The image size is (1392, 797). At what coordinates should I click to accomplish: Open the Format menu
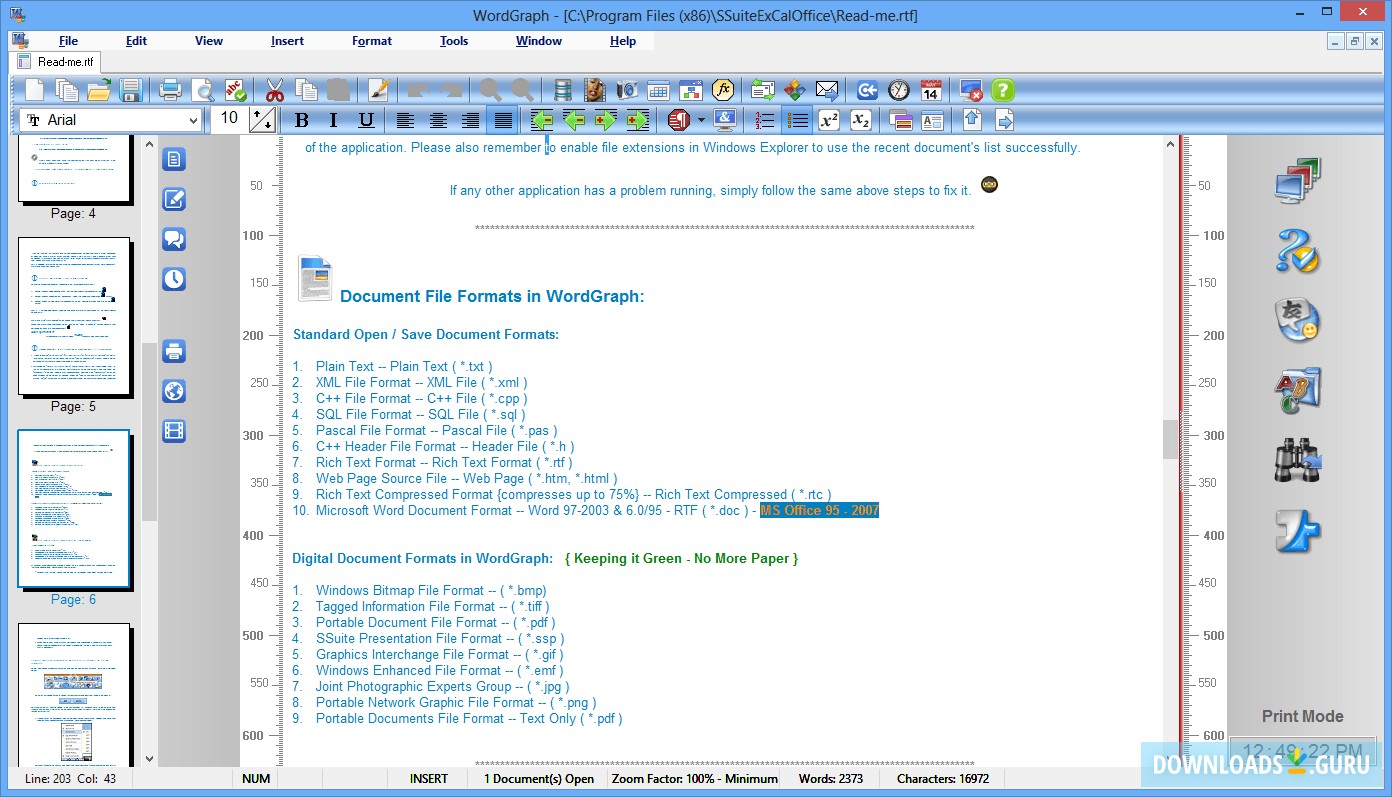click(x=371, y=41)
